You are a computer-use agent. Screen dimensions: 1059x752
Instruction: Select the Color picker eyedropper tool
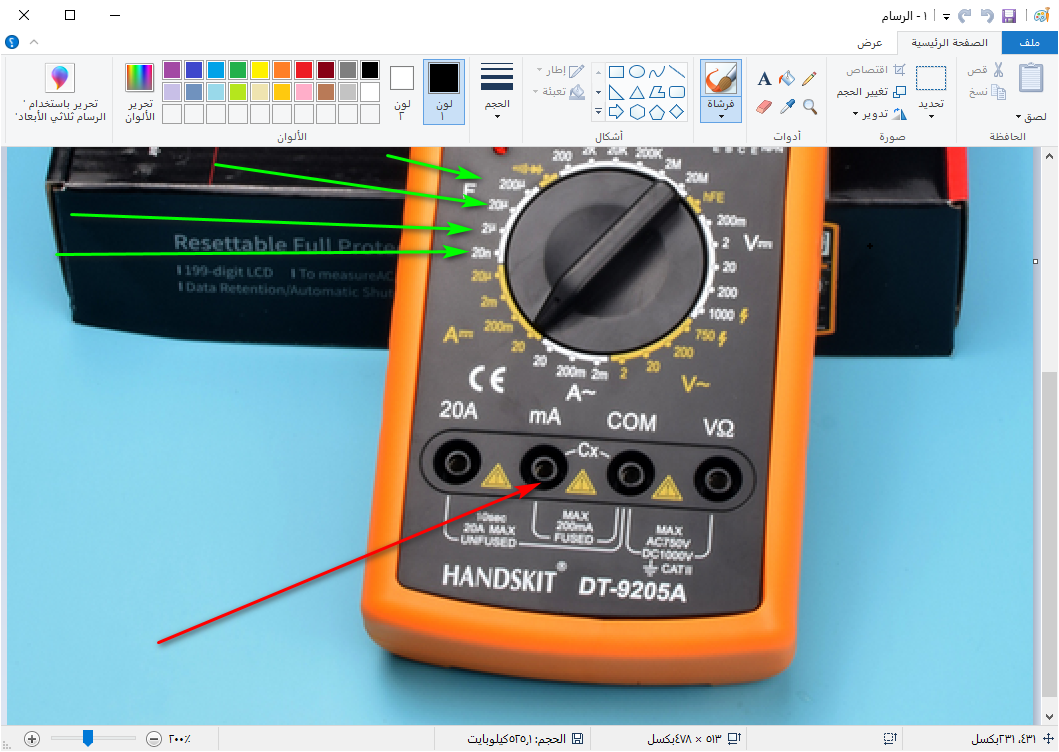(x=787, y=107)
